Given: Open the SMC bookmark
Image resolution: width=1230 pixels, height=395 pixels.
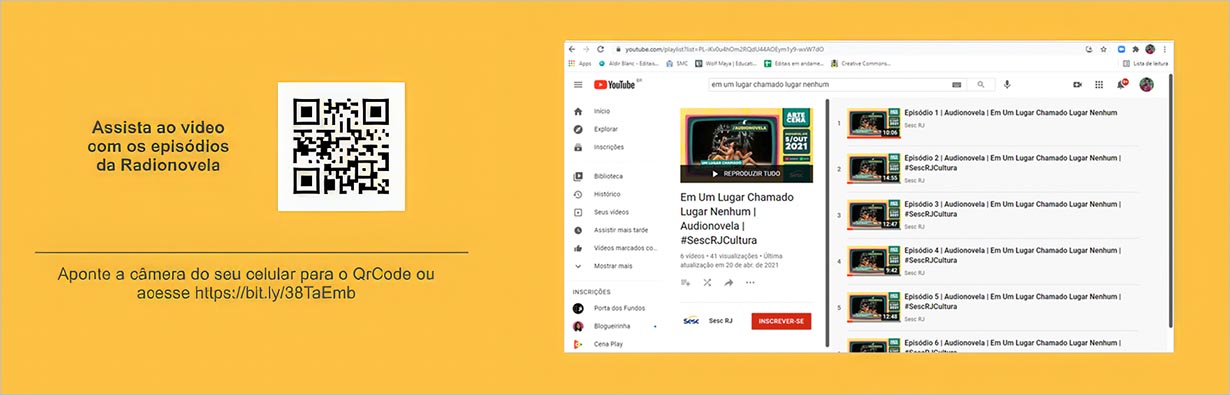Looking at the screenshot, I should pyautogui.click(x=677, y=63).
